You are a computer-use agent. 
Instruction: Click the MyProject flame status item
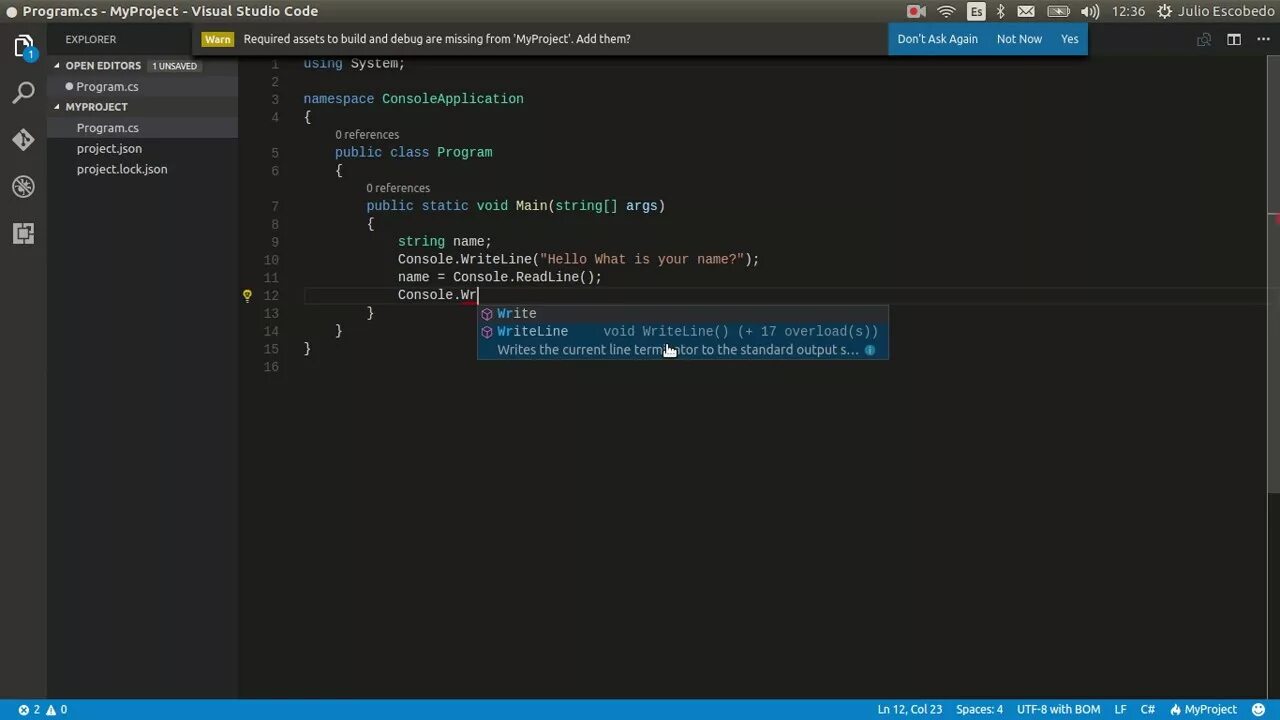[1203, 709]
